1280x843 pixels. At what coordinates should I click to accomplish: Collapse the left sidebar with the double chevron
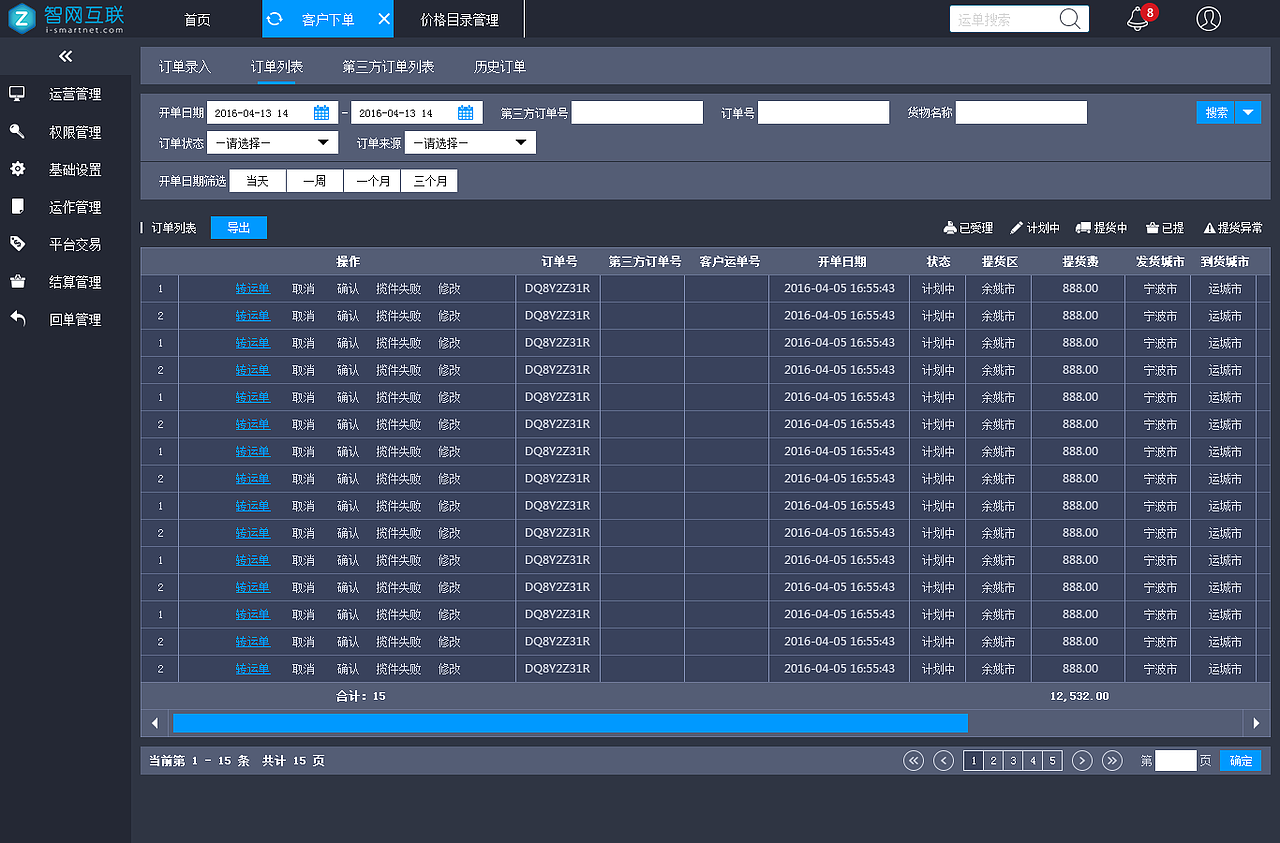coord(66,57)
